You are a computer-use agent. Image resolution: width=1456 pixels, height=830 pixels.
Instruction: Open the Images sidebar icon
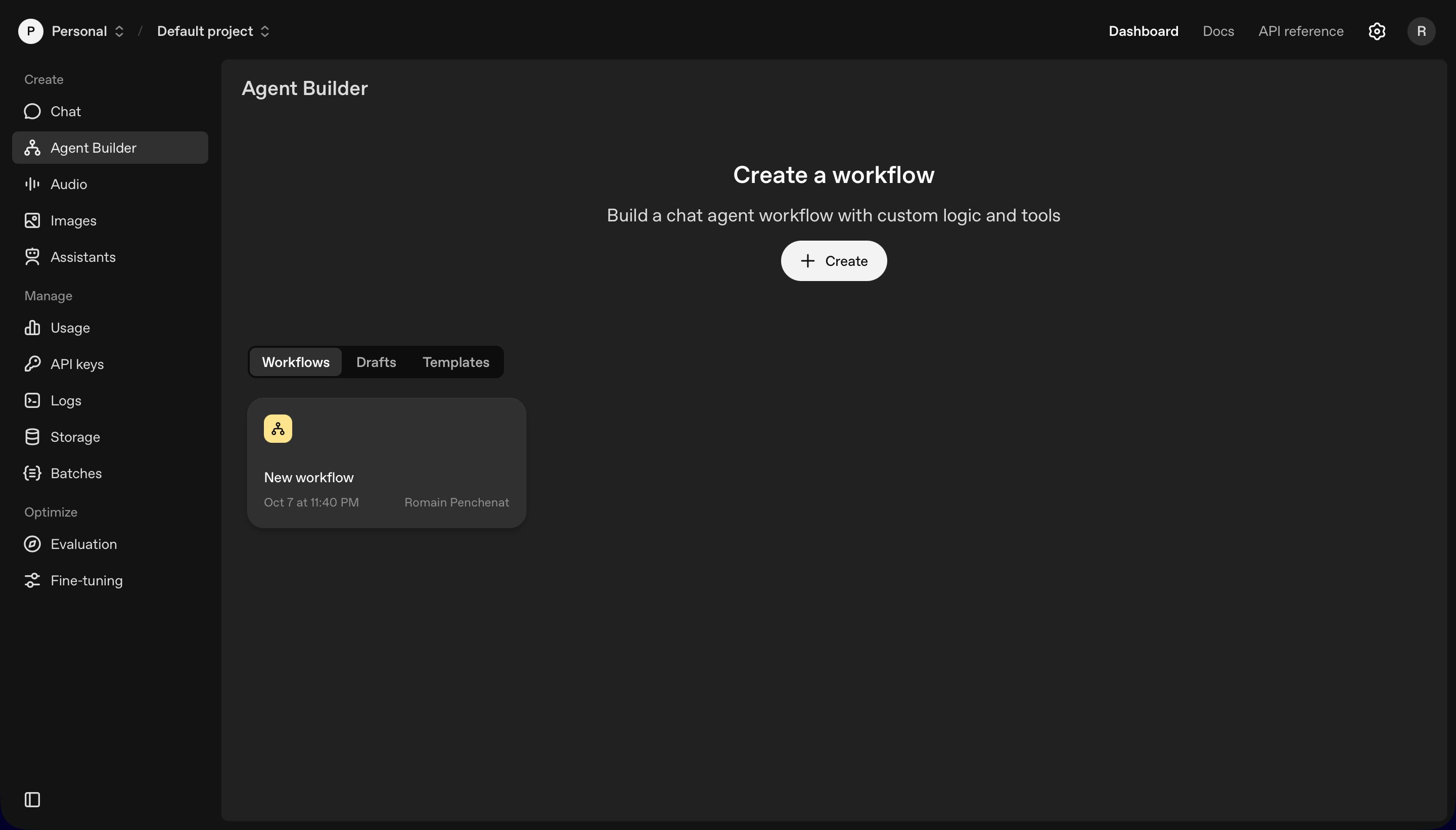coord(32,220)
